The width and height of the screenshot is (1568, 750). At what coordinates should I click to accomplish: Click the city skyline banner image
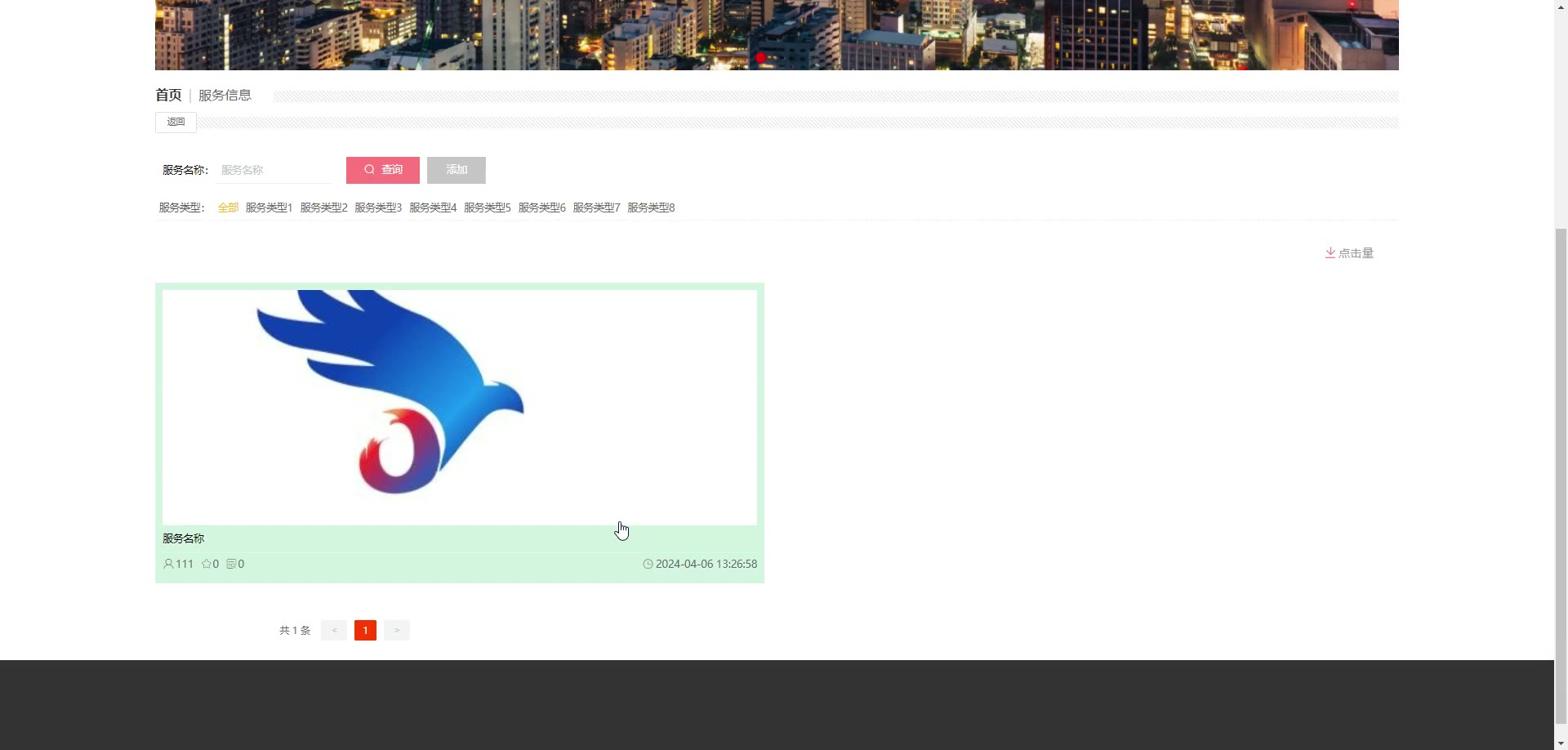(x=777, y=35)
